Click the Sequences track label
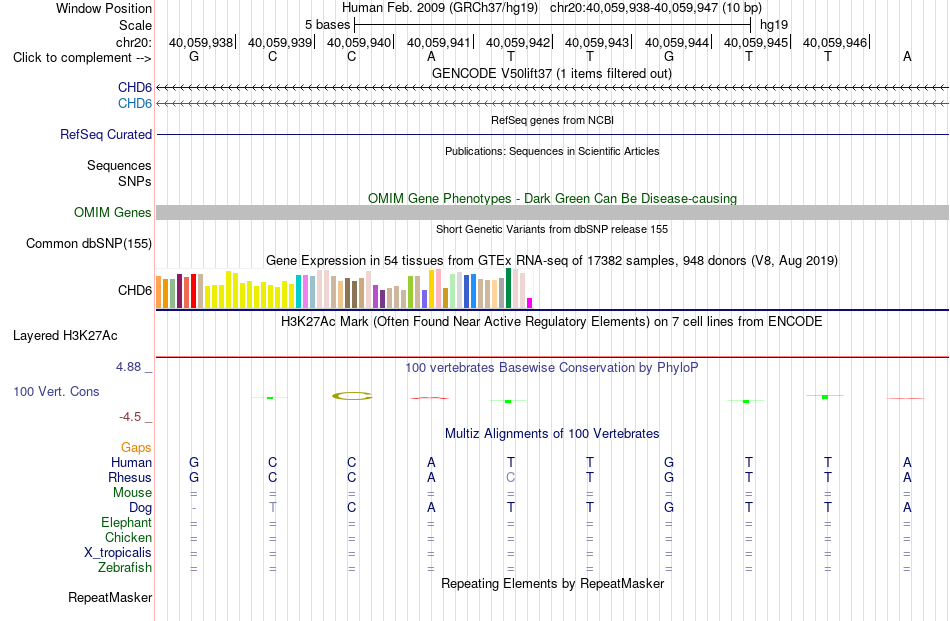The width and height of the screenshot is (950, 621). [119, 165]
